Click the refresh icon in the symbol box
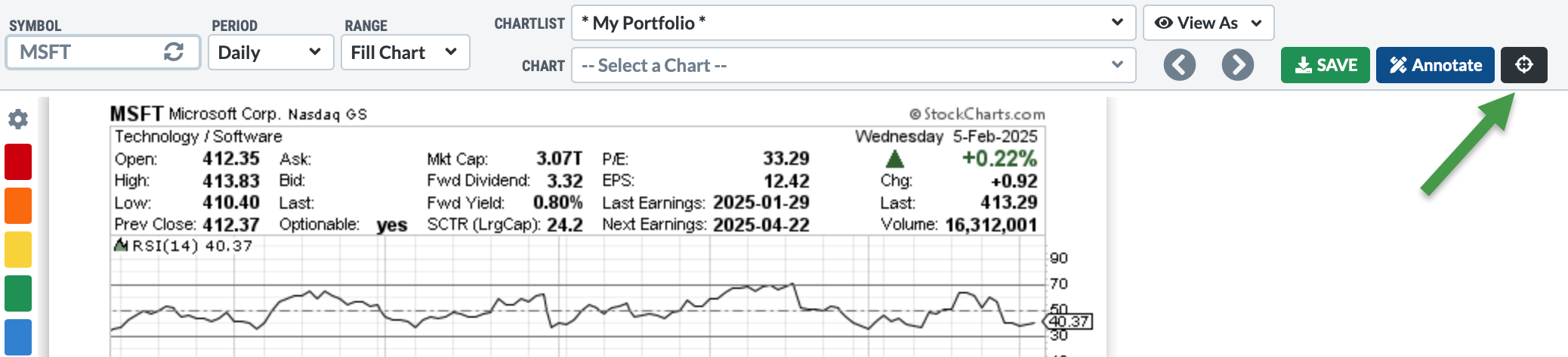The width and height of the screenshot is (1568, 357). (x=174, y=52)
